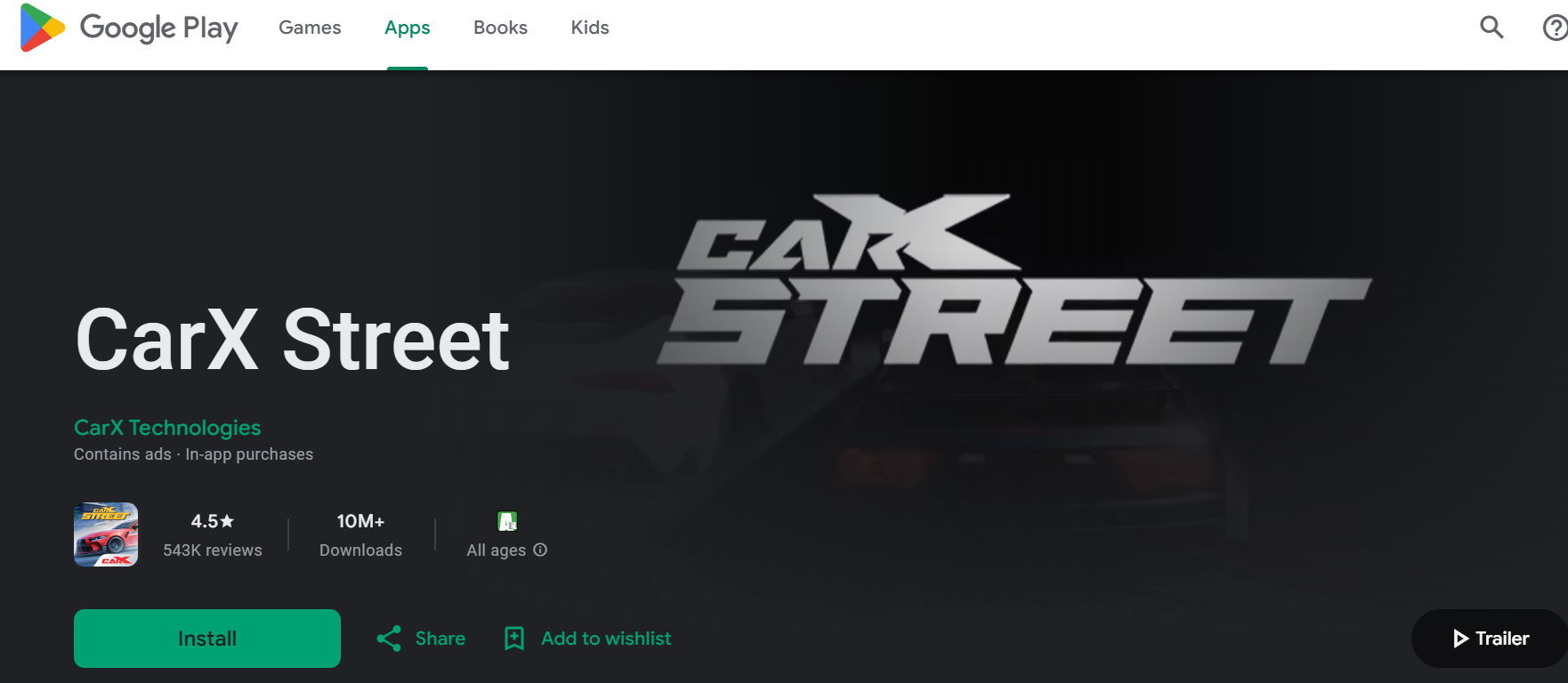Open the CarX Technologies developer link
Image resolution: width=1568 pixels, height=683 pixels.
167,428
